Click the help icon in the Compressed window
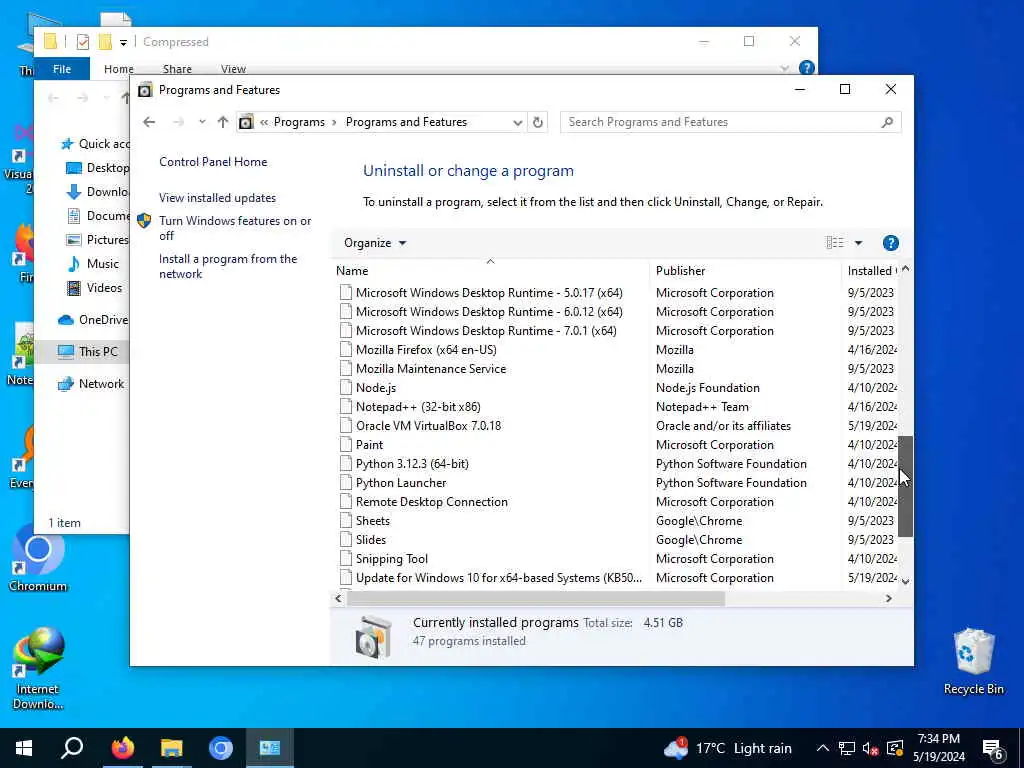The image size is (1024, 768). coord(807,68)
